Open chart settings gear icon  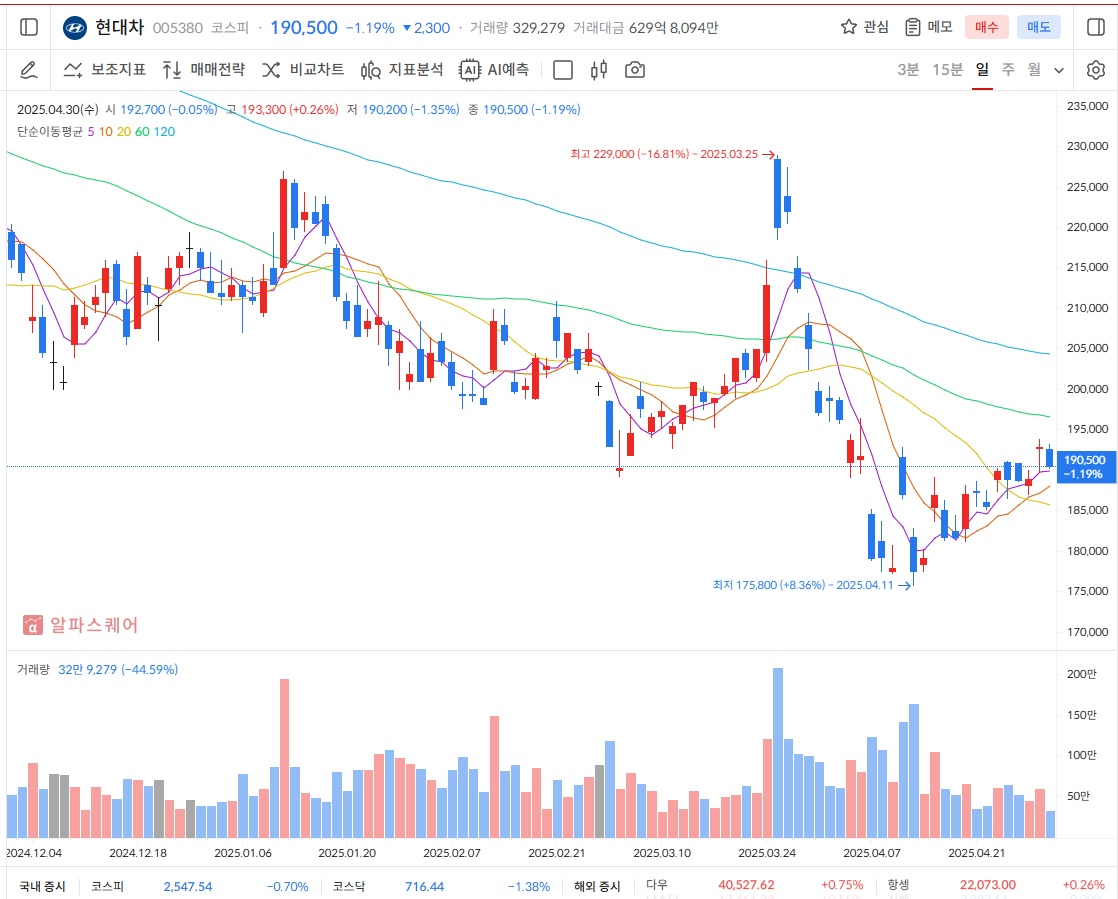1096,70
